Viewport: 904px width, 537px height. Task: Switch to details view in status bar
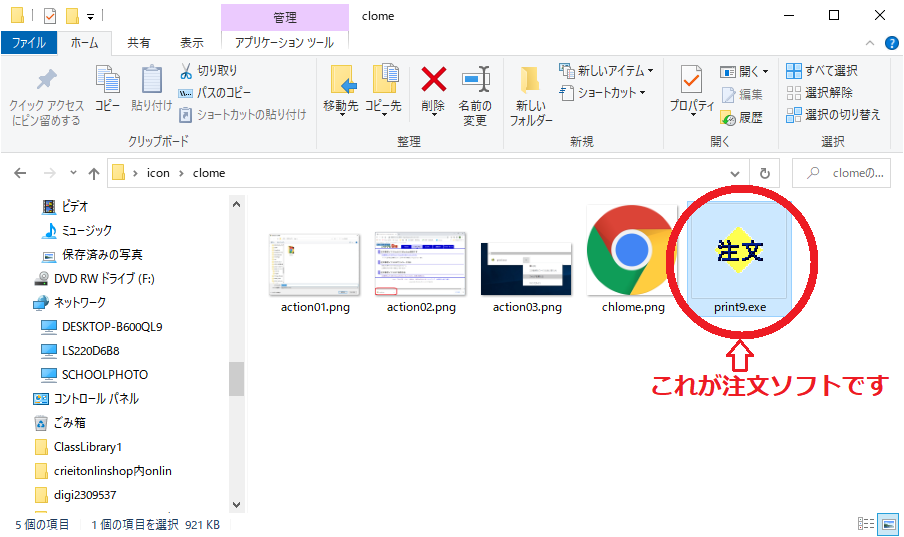pos(866,524)
